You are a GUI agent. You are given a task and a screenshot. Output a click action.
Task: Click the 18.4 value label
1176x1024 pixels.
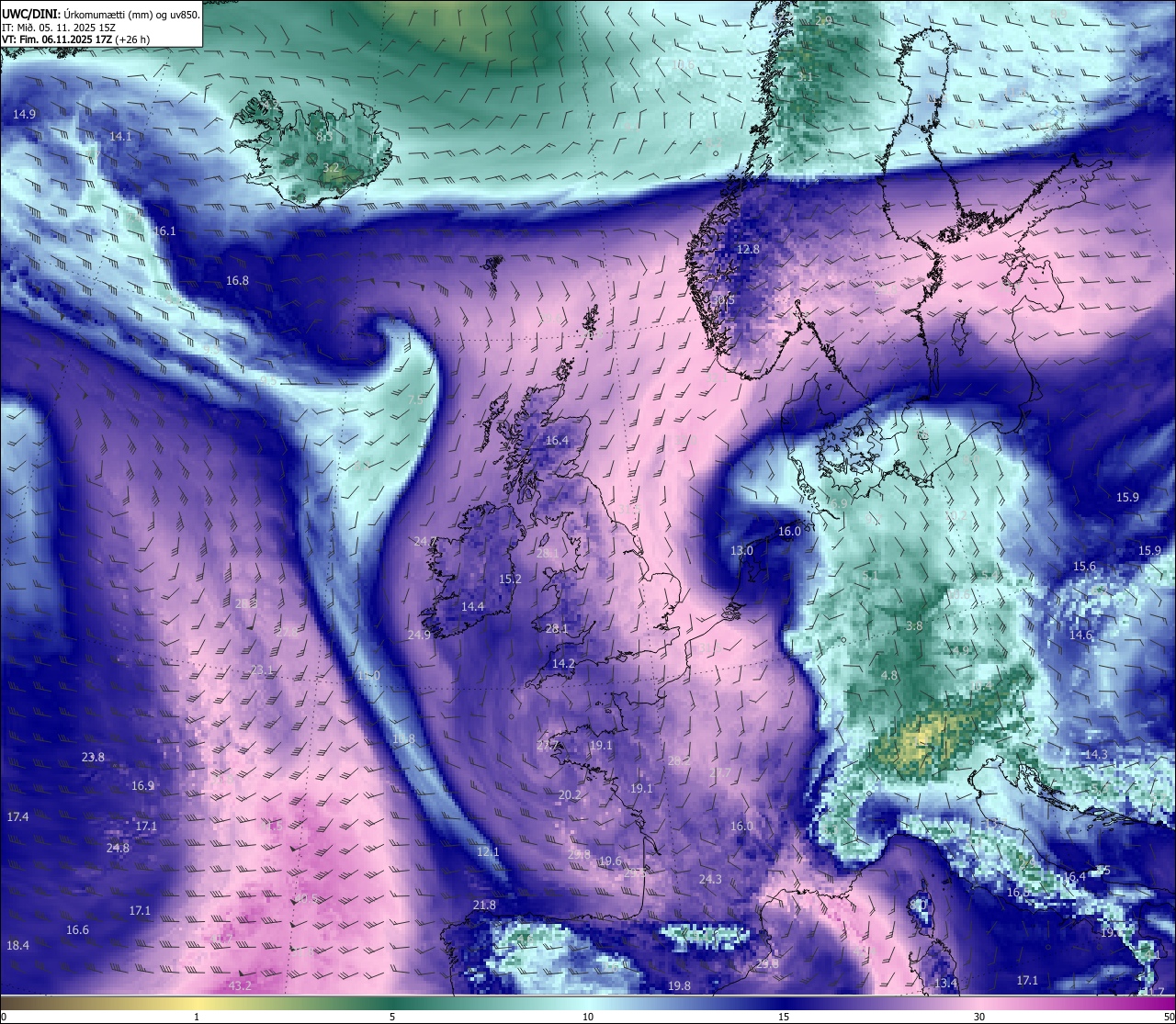point(17,945)
